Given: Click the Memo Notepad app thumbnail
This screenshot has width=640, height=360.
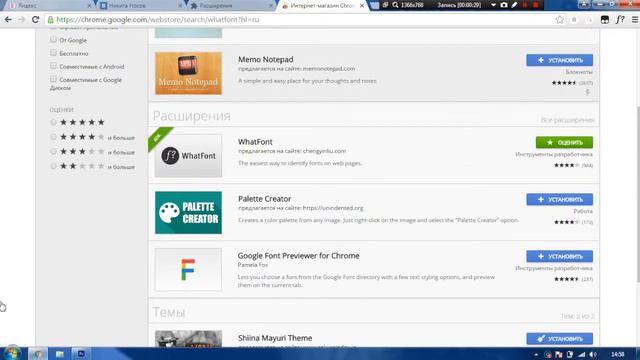Looking at the screenshot, I should pyautogui.click(x=188, y=73).
